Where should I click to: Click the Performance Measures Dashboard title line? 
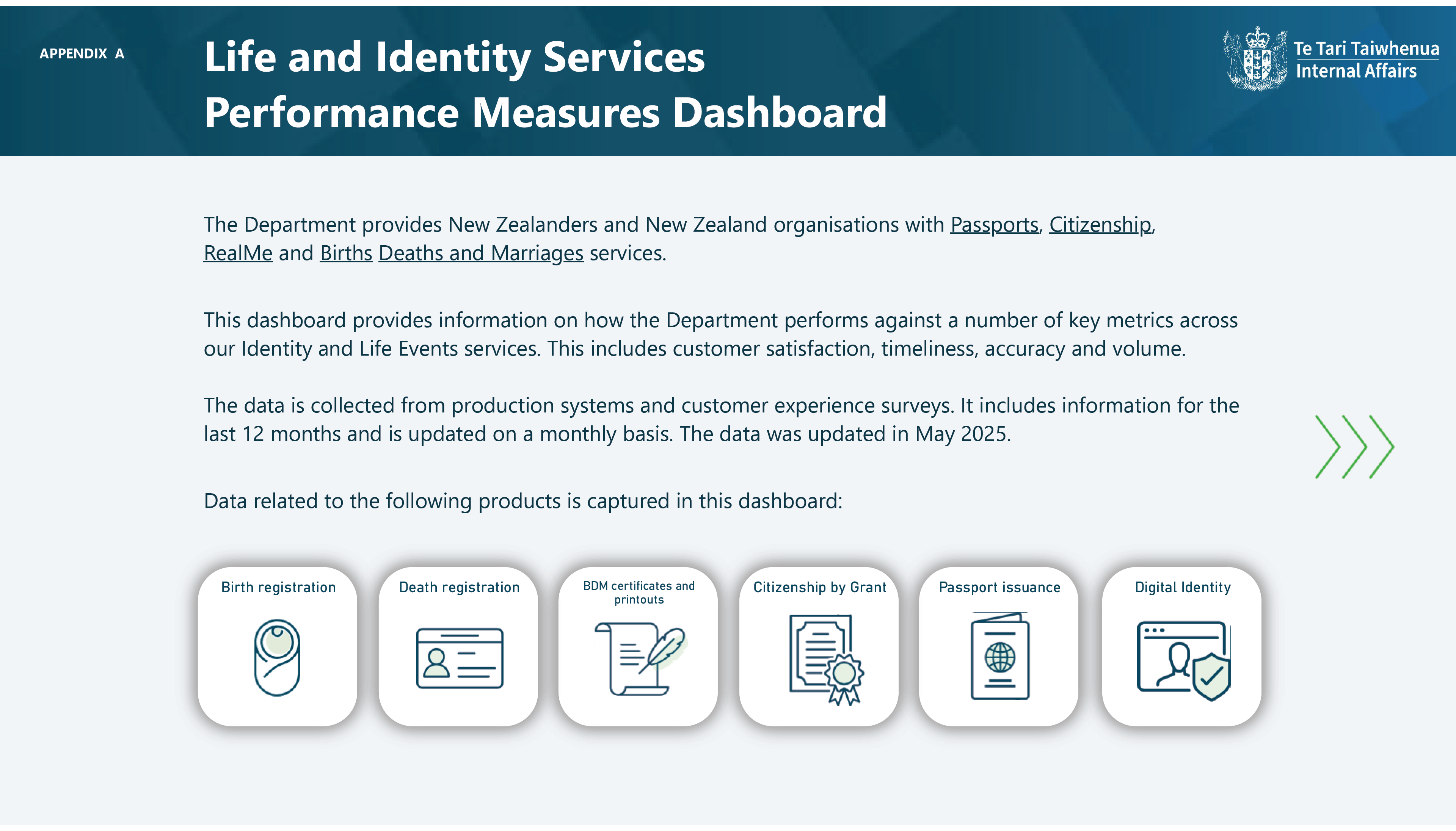[546, 113]
